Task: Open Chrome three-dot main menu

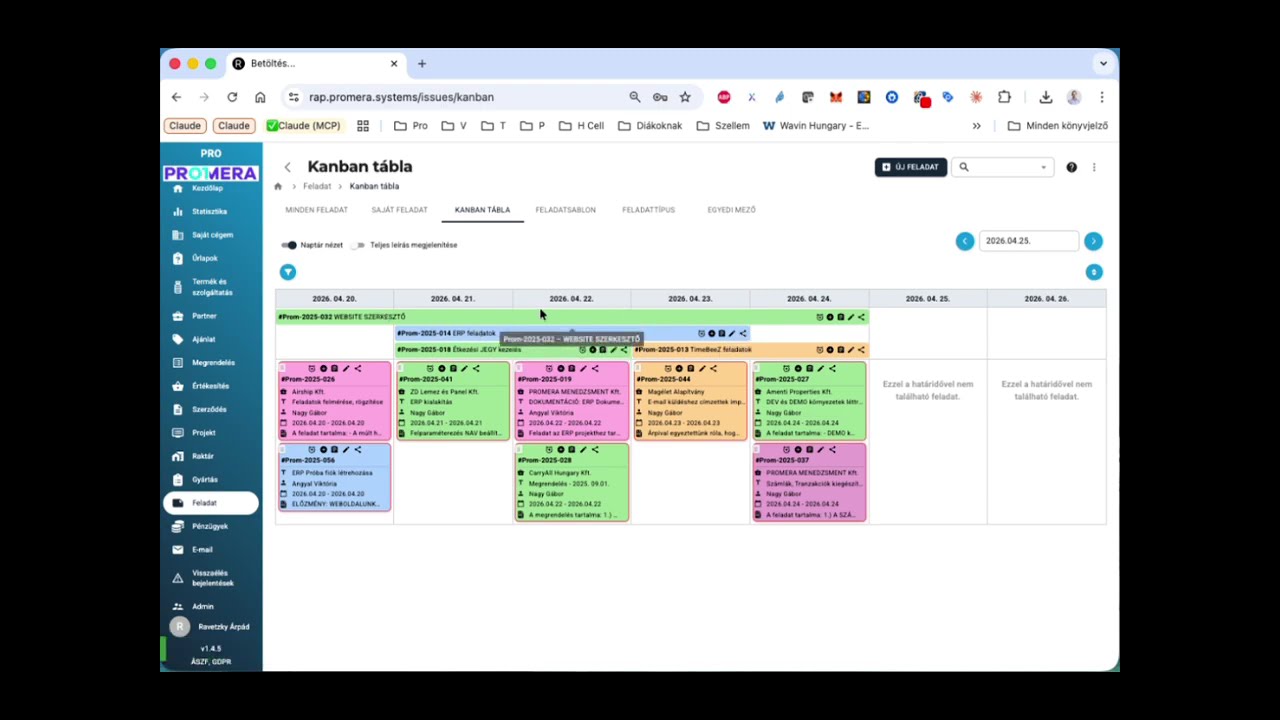Action: pyautogui.click(x=1101, y=97)
